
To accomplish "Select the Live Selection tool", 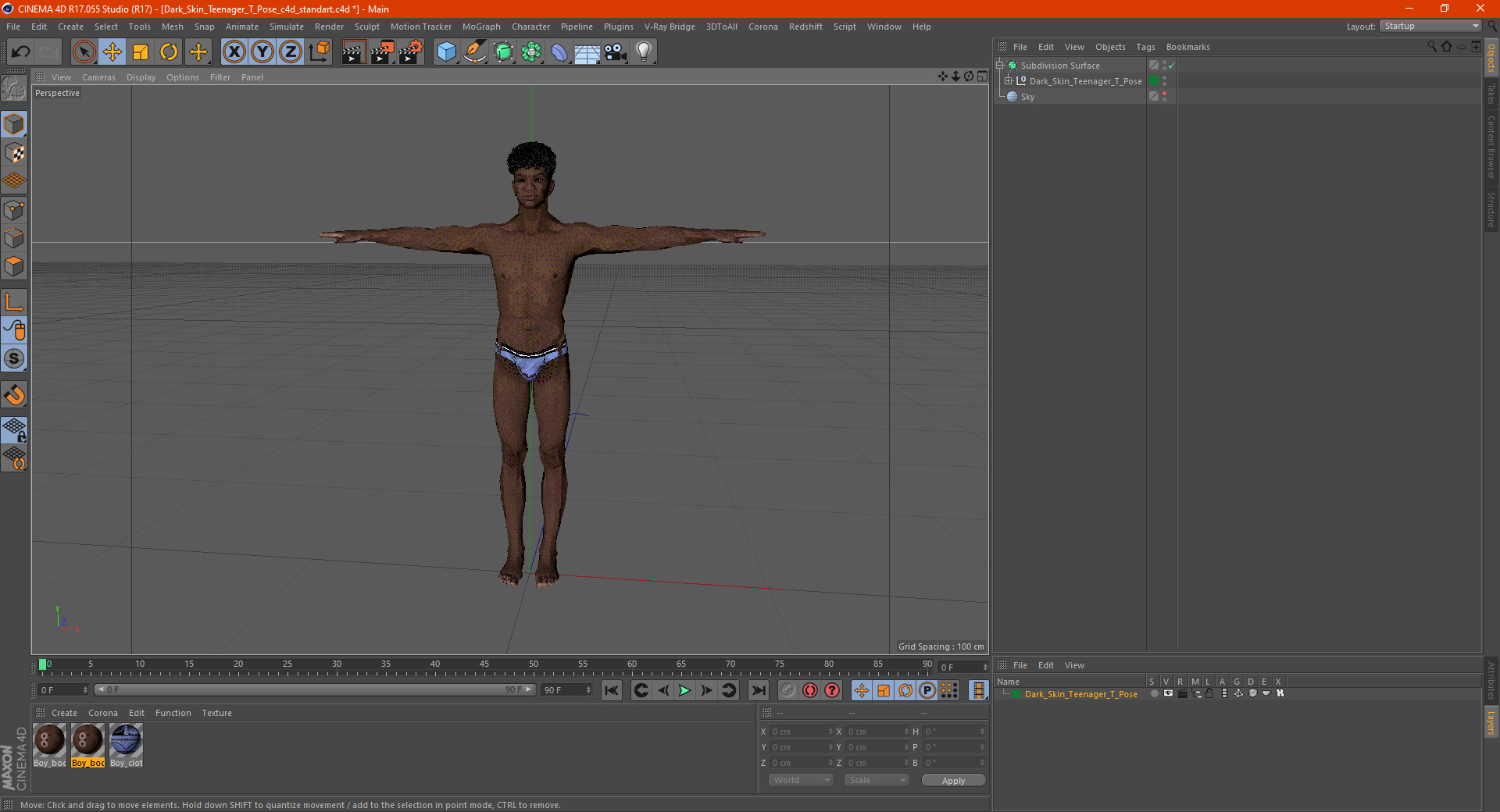I will click(84, 52).
